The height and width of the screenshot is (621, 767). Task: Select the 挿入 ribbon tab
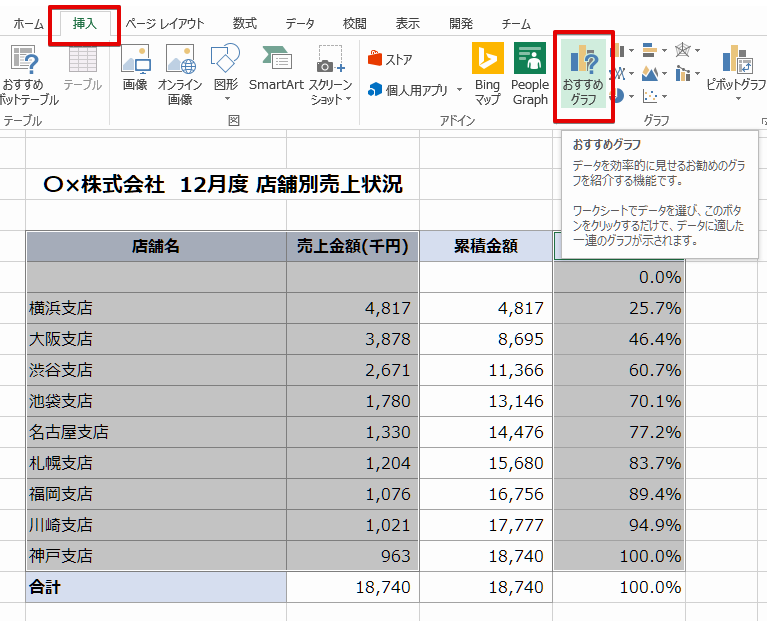click(85, 23)
